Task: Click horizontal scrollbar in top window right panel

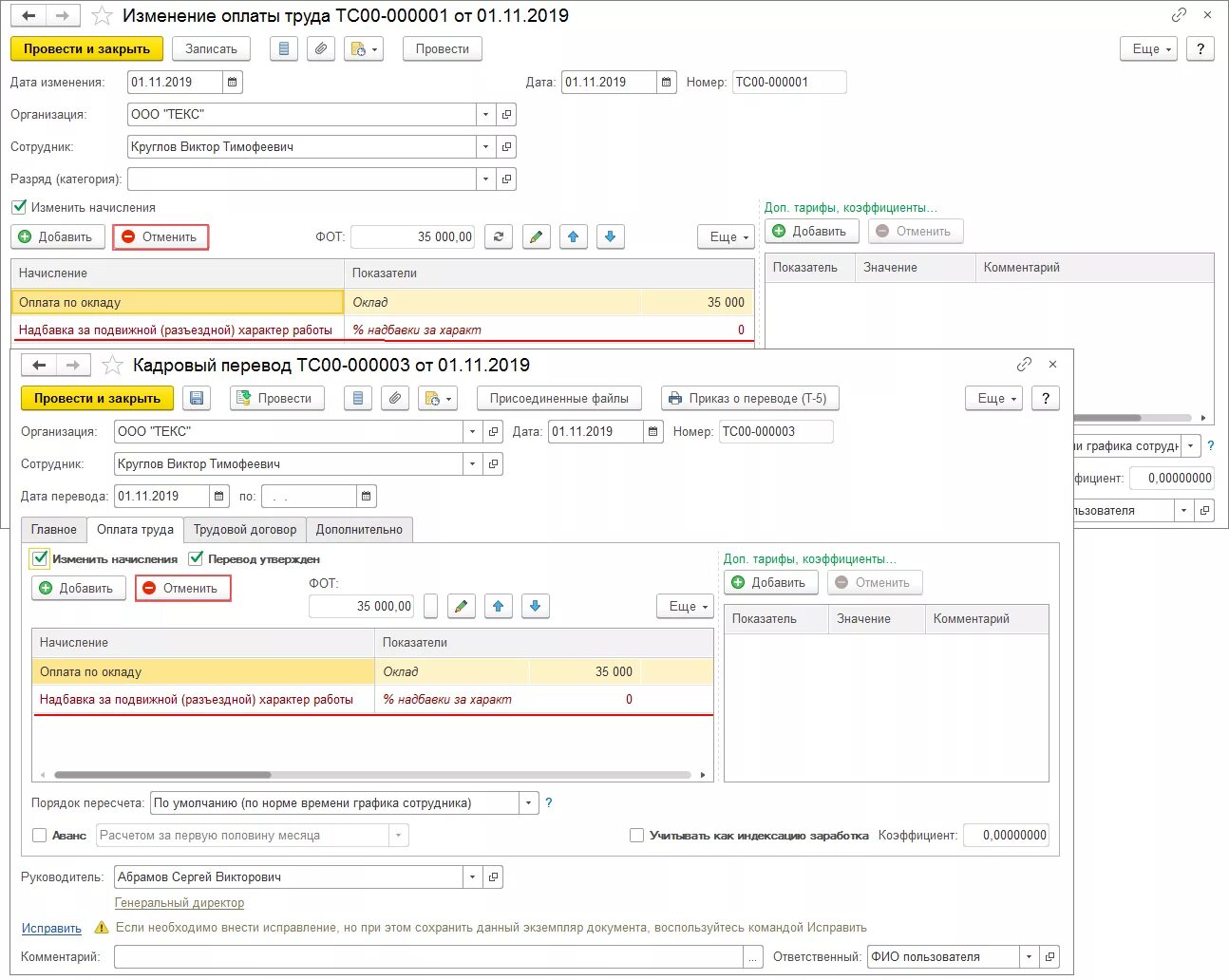Action: (1107, 418)
